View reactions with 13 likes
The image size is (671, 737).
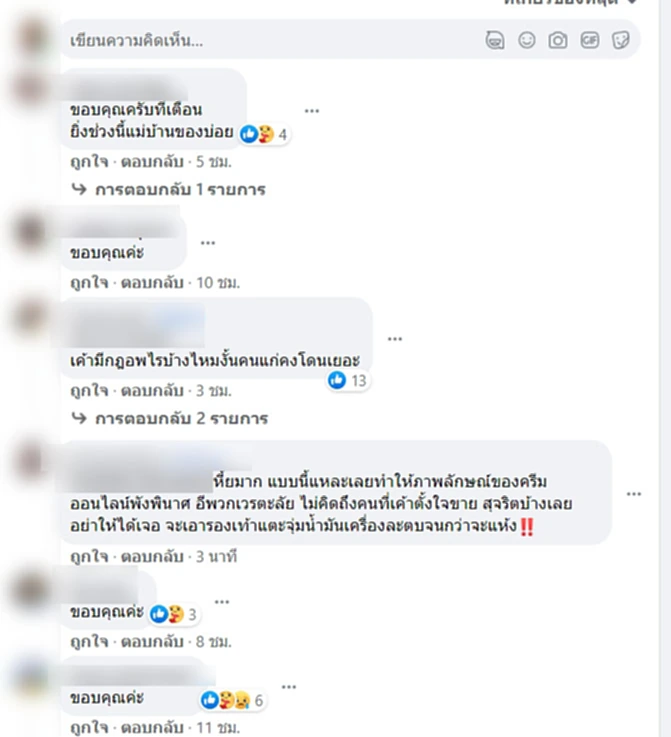click(348, 380)
